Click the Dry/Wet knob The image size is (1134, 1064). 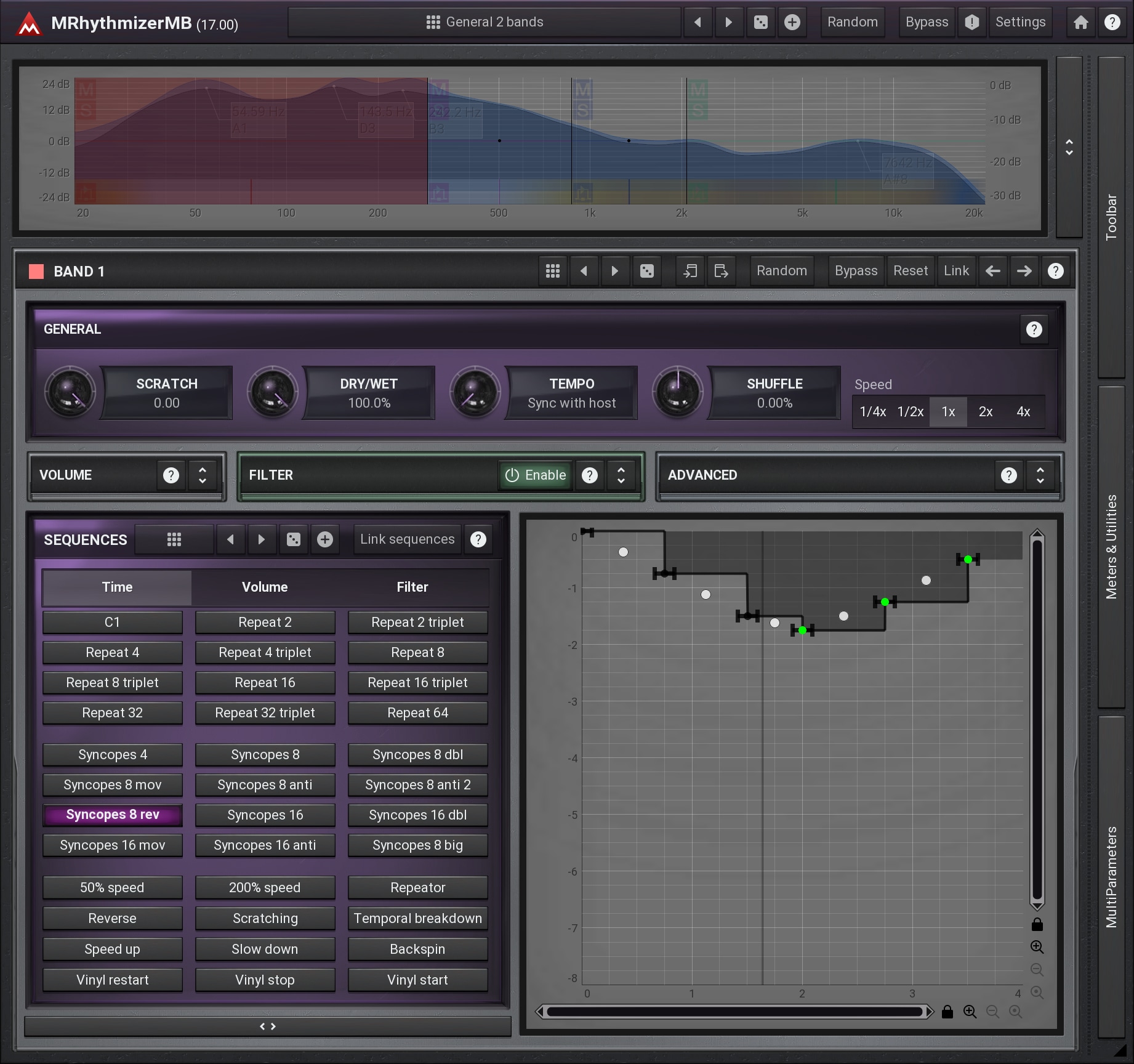(x=272, y=392)
